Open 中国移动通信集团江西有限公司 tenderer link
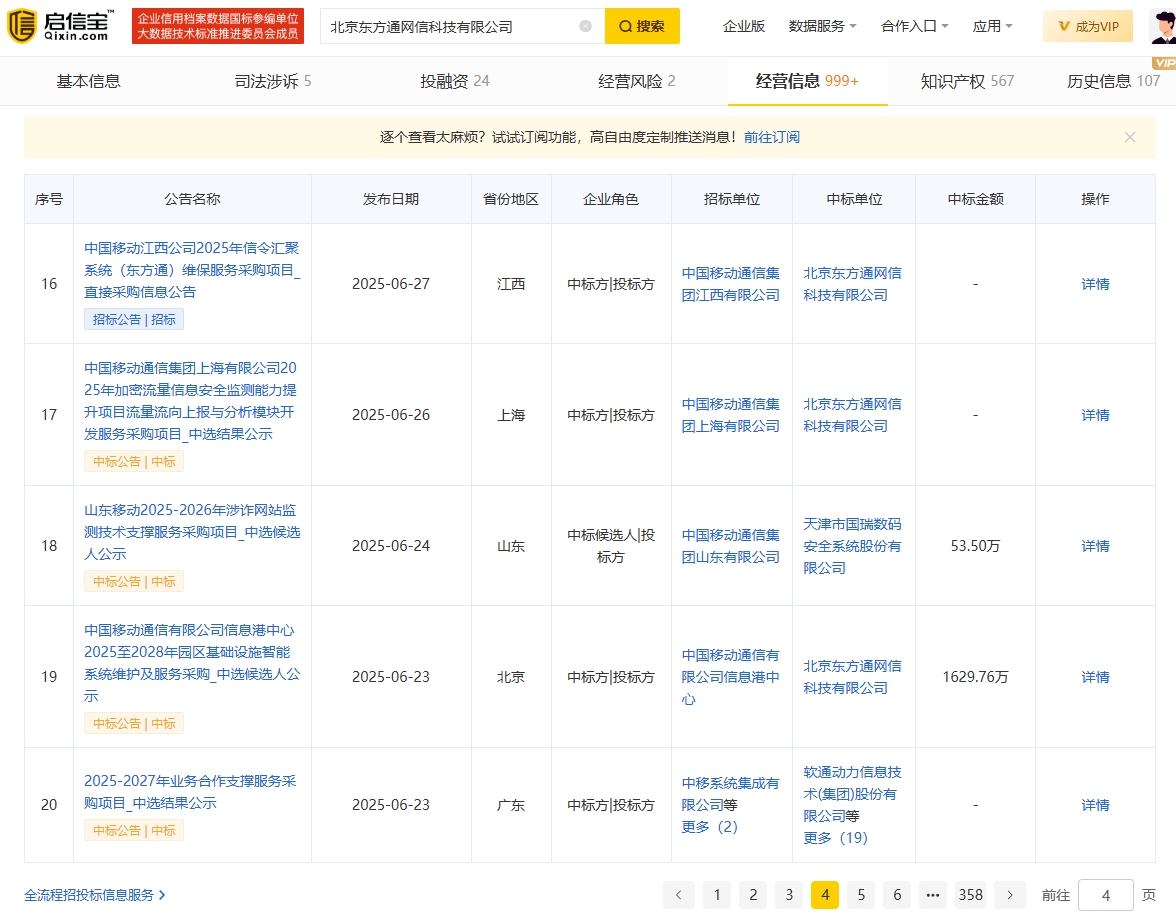Viewport: 1176px width, 921px height. pos(730,284)
